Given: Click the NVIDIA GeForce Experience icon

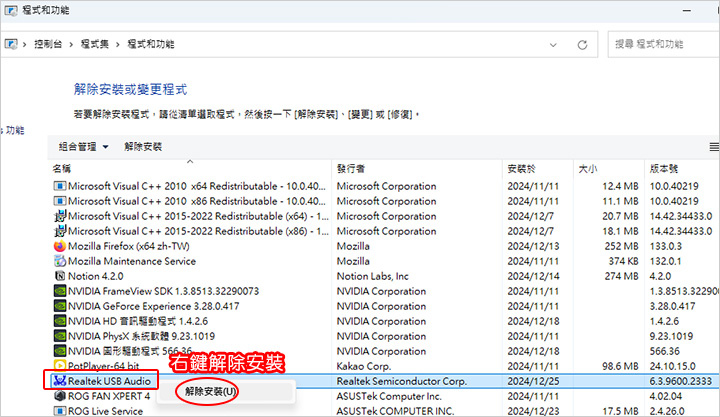Looking at the screenshot, I should tap(60, 306).
